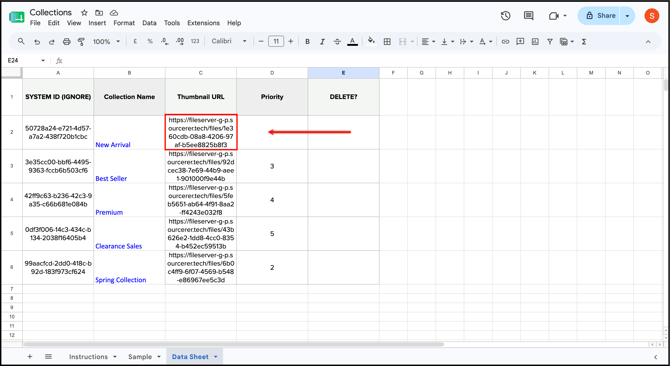Click the Share button
Screen dimensions: 670x366
601,16
